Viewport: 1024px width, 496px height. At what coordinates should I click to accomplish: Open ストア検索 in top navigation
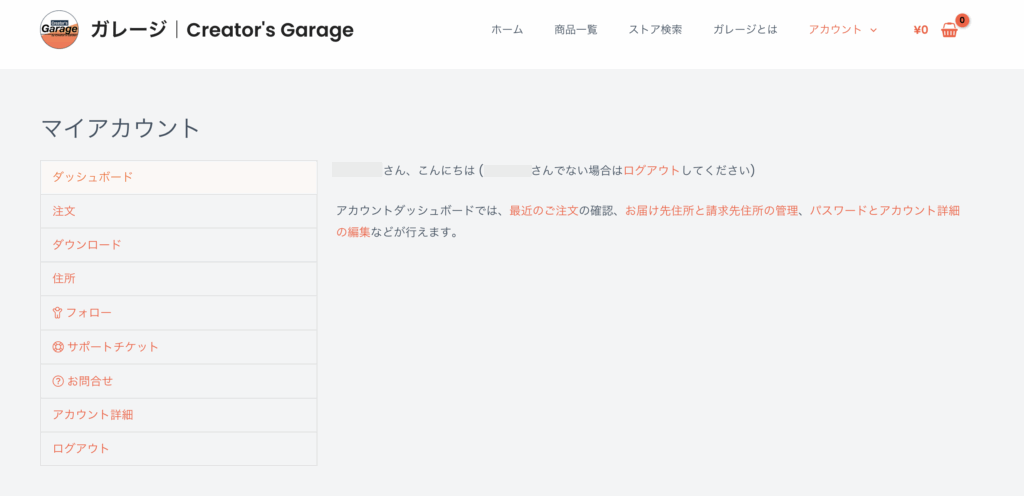[655, 30]
